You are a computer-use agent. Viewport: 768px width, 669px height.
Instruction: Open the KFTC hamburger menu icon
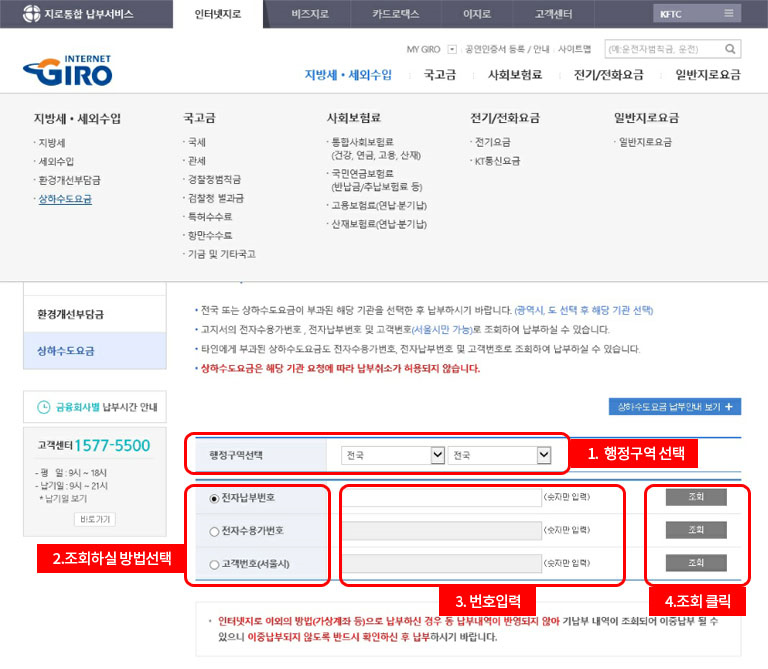click(729, 13)
